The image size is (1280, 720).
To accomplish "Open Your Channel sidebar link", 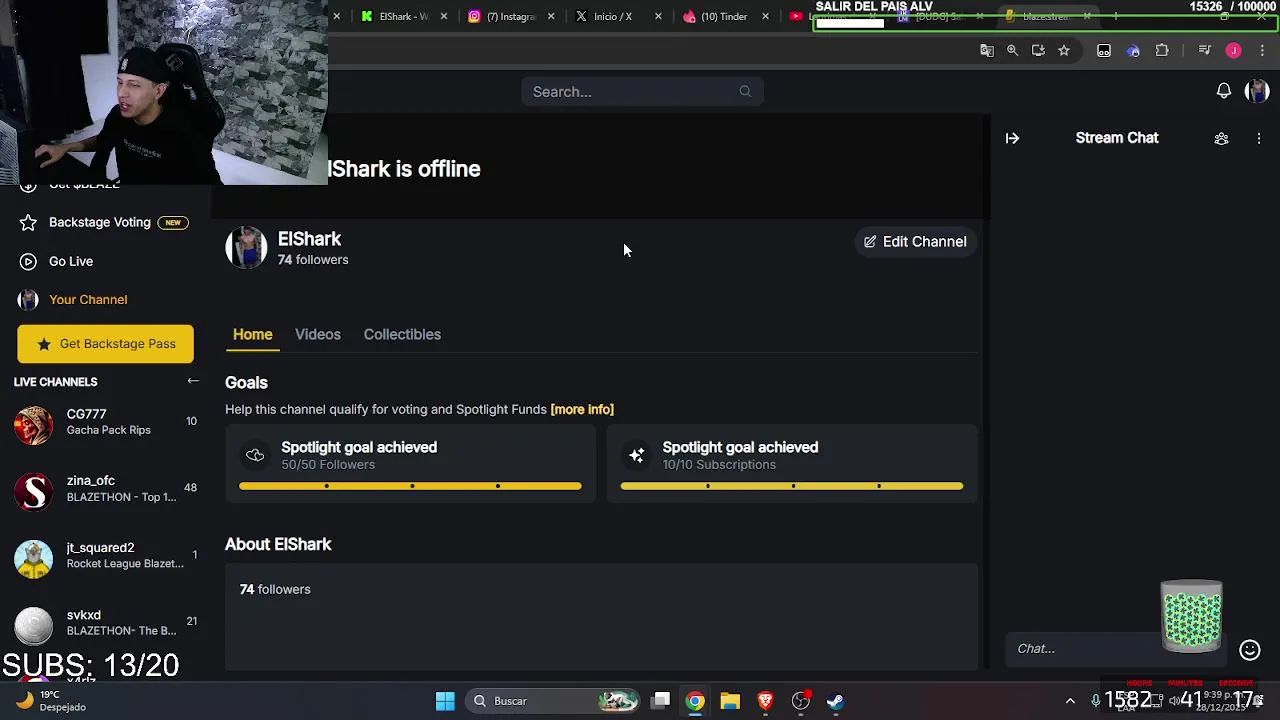I will [88, 299].
